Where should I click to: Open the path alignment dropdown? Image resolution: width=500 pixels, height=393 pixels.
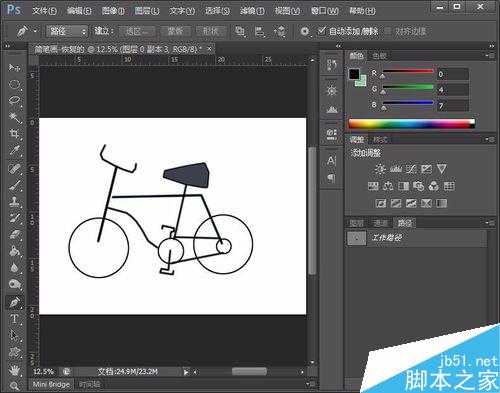pos(260,32)
